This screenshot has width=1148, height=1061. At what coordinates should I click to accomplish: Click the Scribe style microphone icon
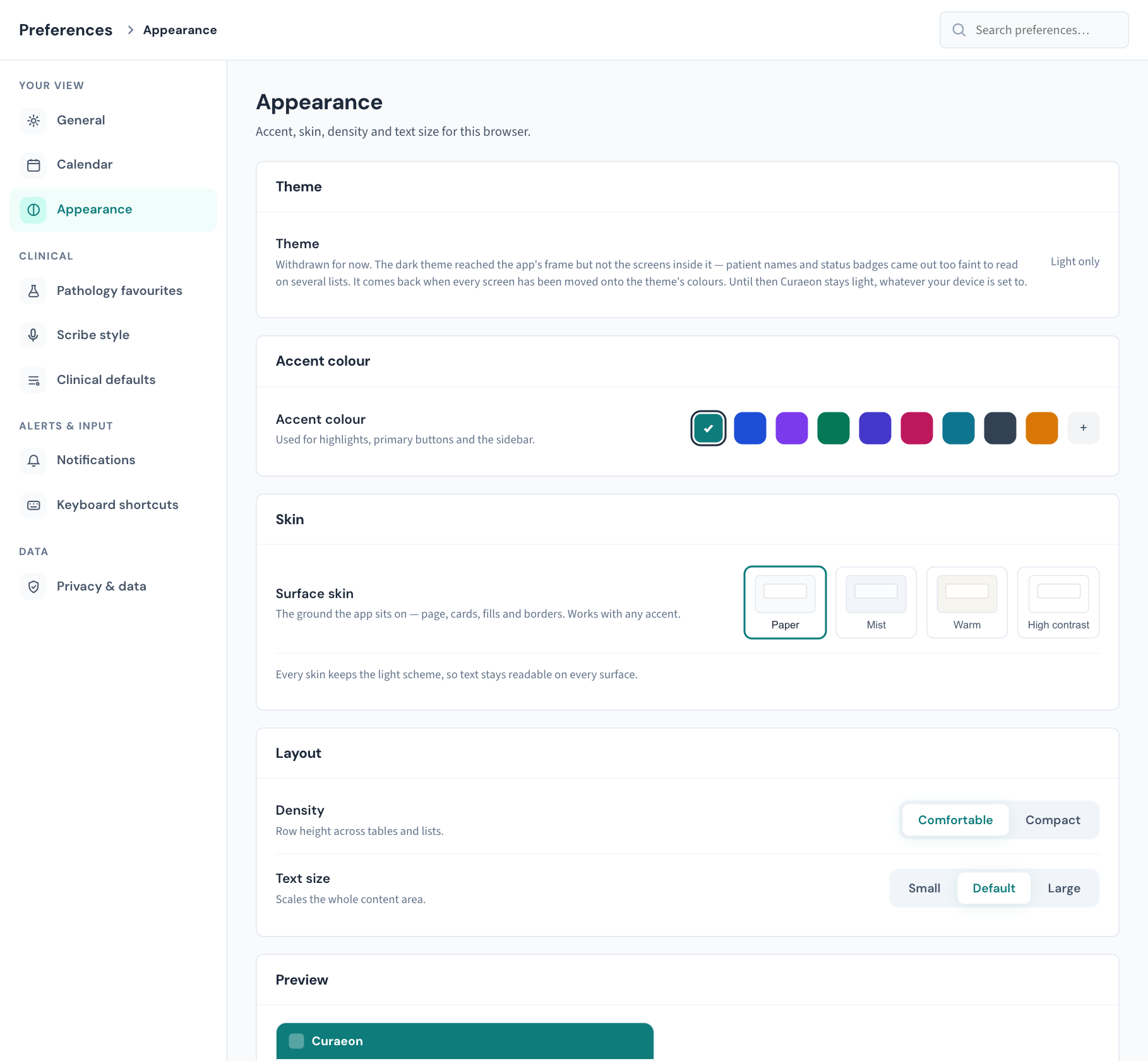(x=33, y=335)
